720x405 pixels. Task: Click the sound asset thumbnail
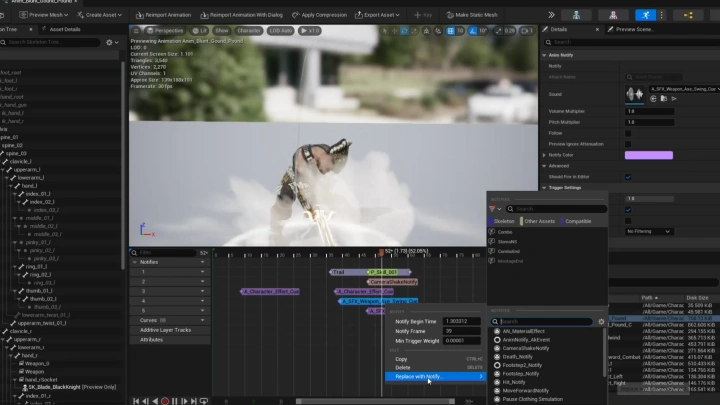click(635, 94)
